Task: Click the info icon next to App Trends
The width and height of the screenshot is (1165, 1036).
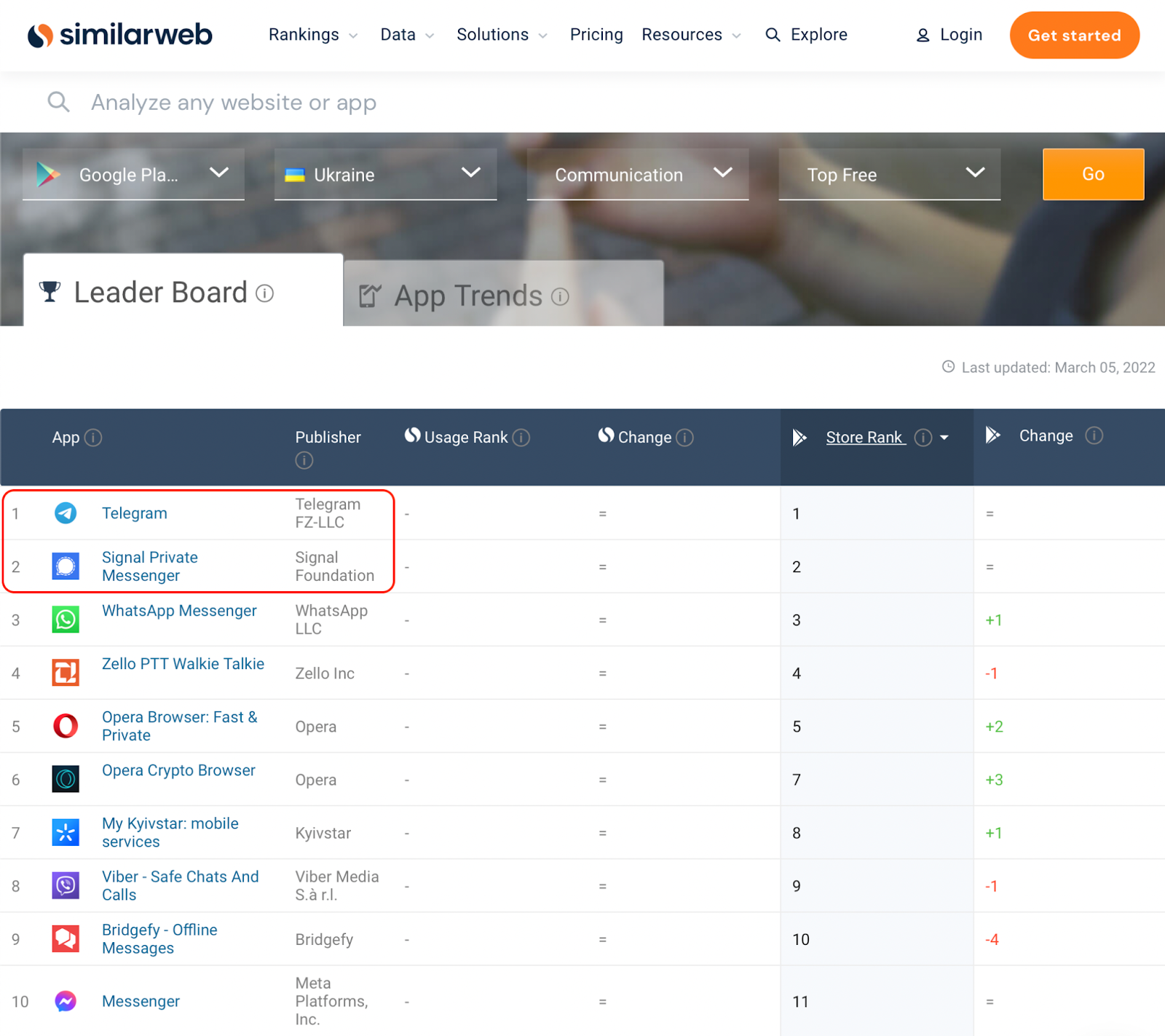Action: pos(560,296)
